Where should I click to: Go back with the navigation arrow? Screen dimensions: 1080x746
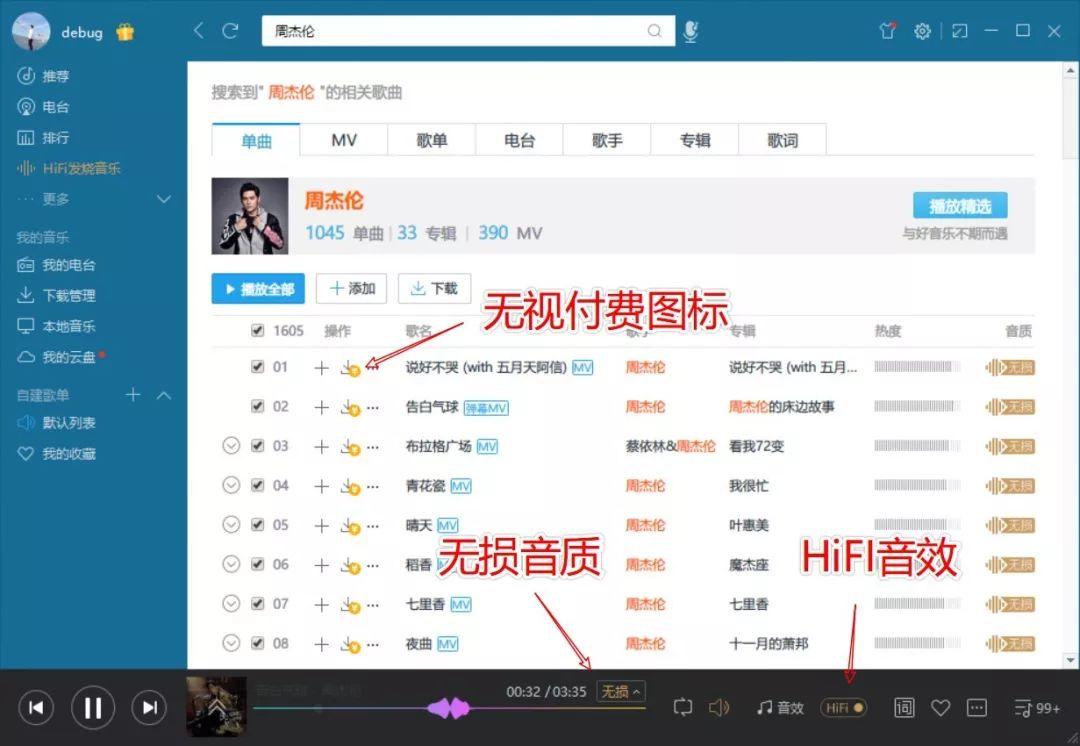point(199,30)
